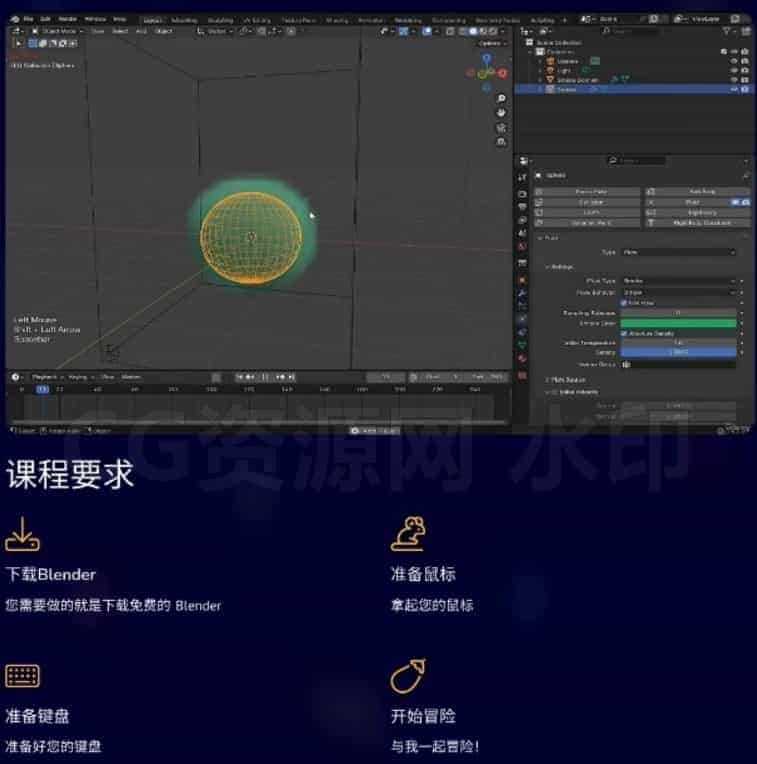This screenshot has width=757, height=764.
Task: Open the texture checker tab icon
Action: pyautogui.click(x=522, y=375)
